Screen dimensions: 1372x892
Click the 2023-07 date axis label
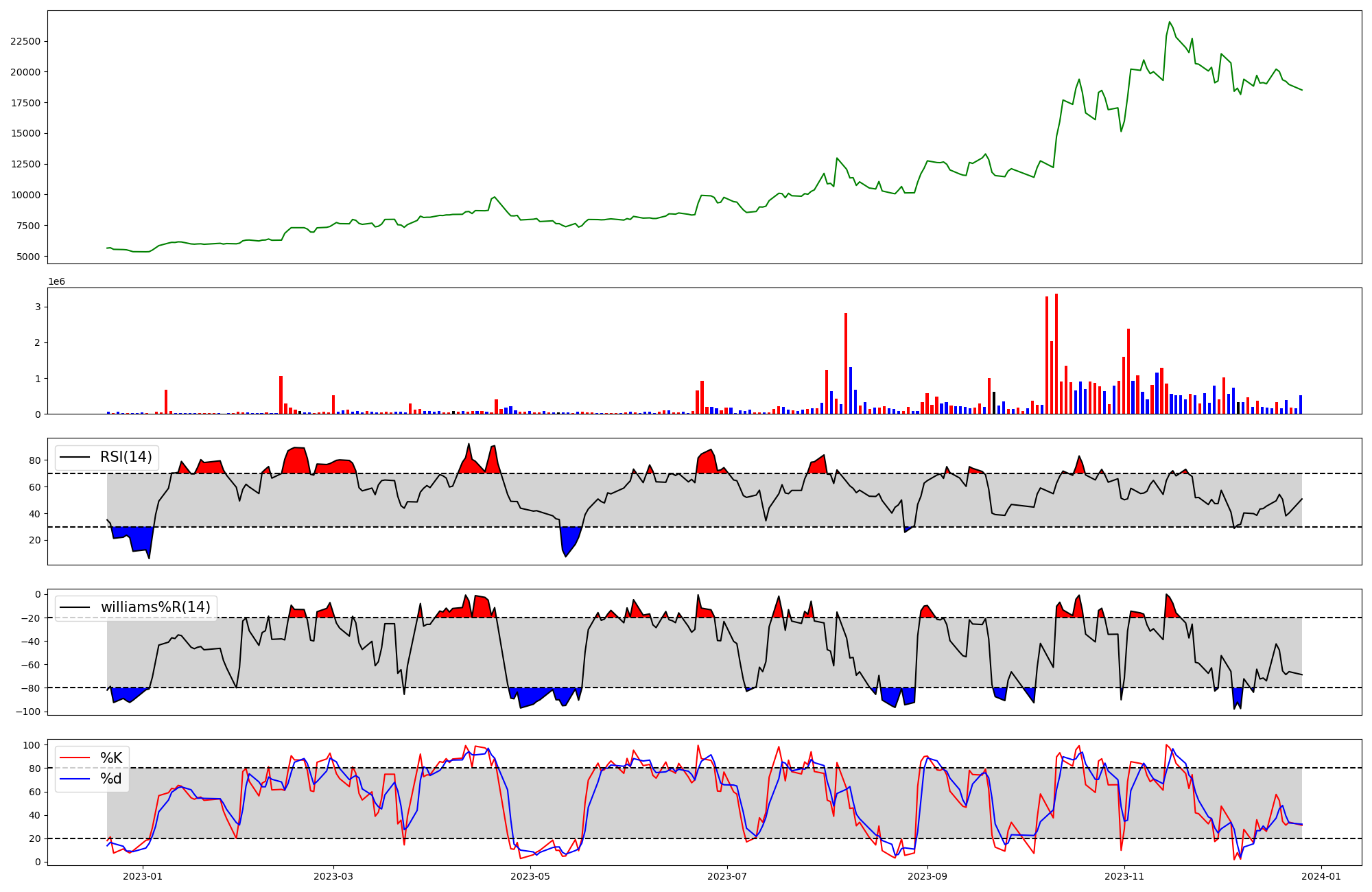coord(727,876)
